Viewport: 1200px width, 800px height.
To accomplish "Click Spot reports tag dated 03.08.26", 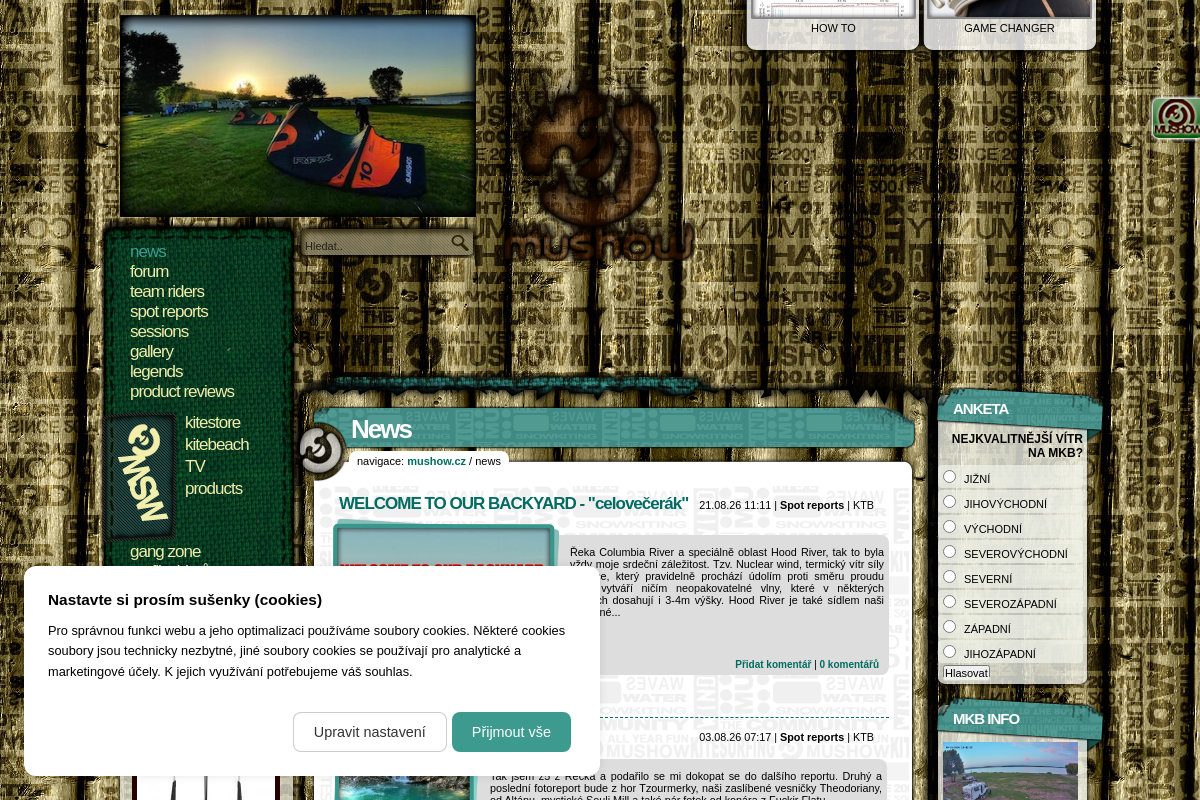I will point(812,737).
